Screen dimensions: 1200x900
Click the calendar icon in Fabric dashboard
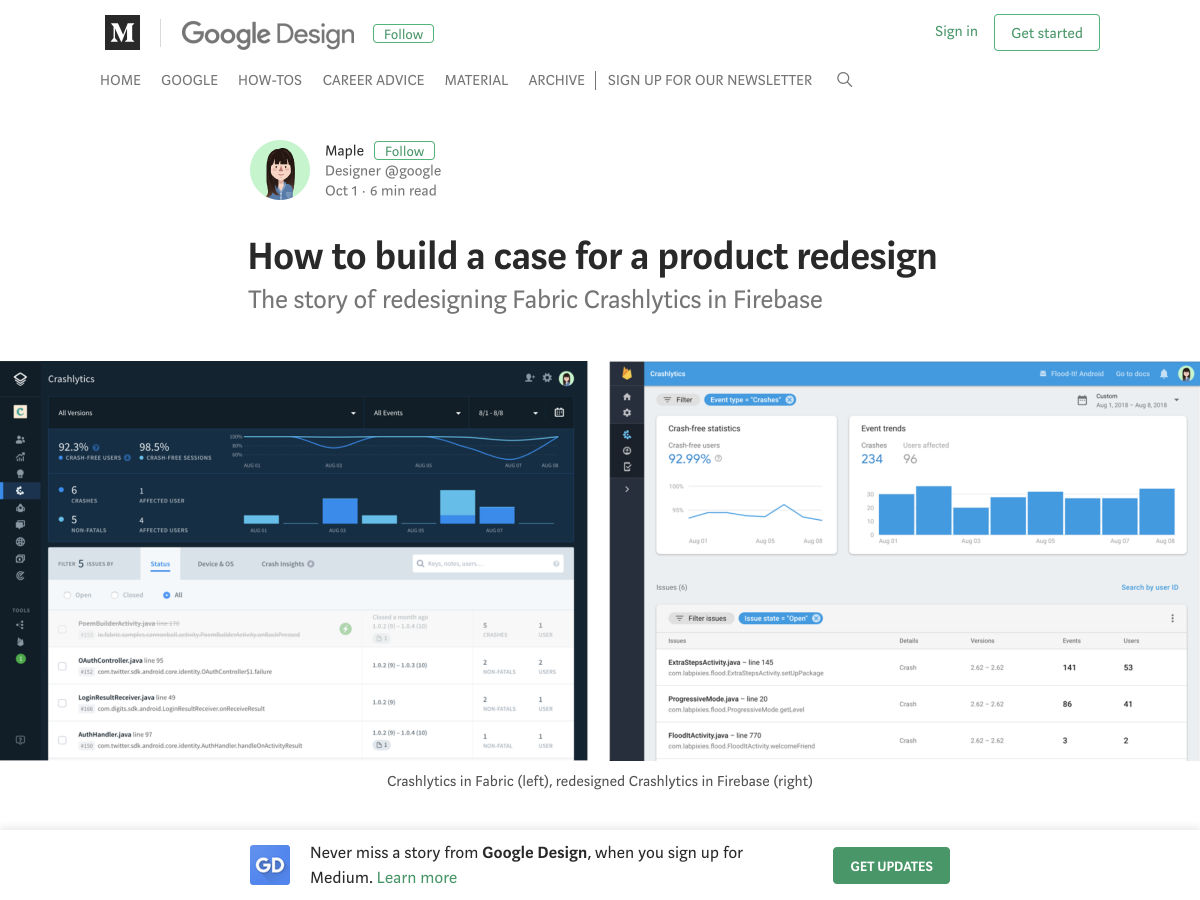(x=559, y=412)
